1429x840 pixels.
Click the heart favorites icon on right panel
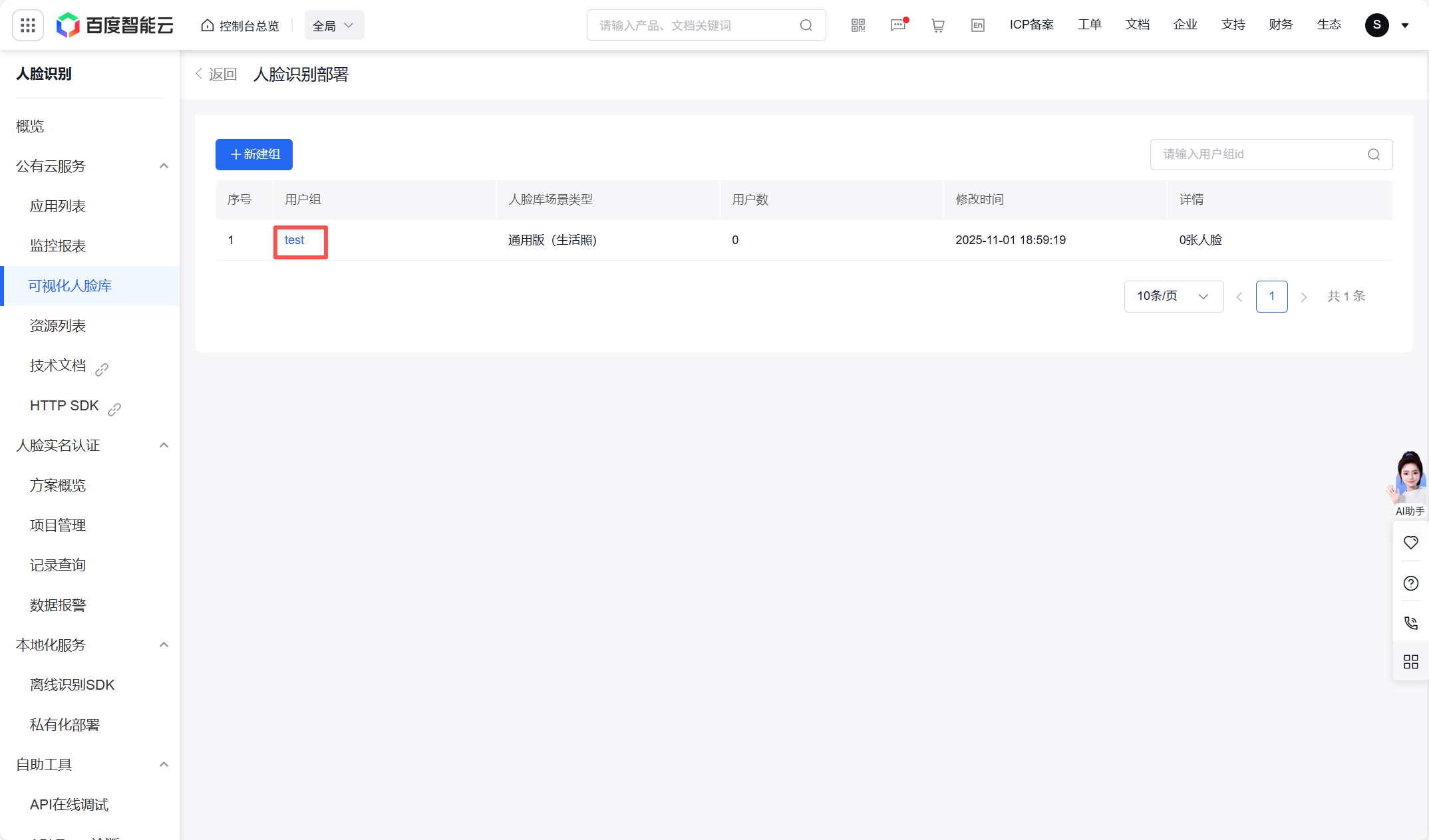[1410, 543]
